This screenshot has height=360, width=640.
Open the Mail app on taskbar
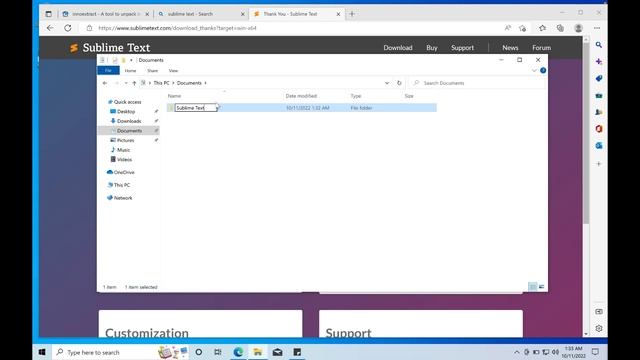(x=278, y=352)
